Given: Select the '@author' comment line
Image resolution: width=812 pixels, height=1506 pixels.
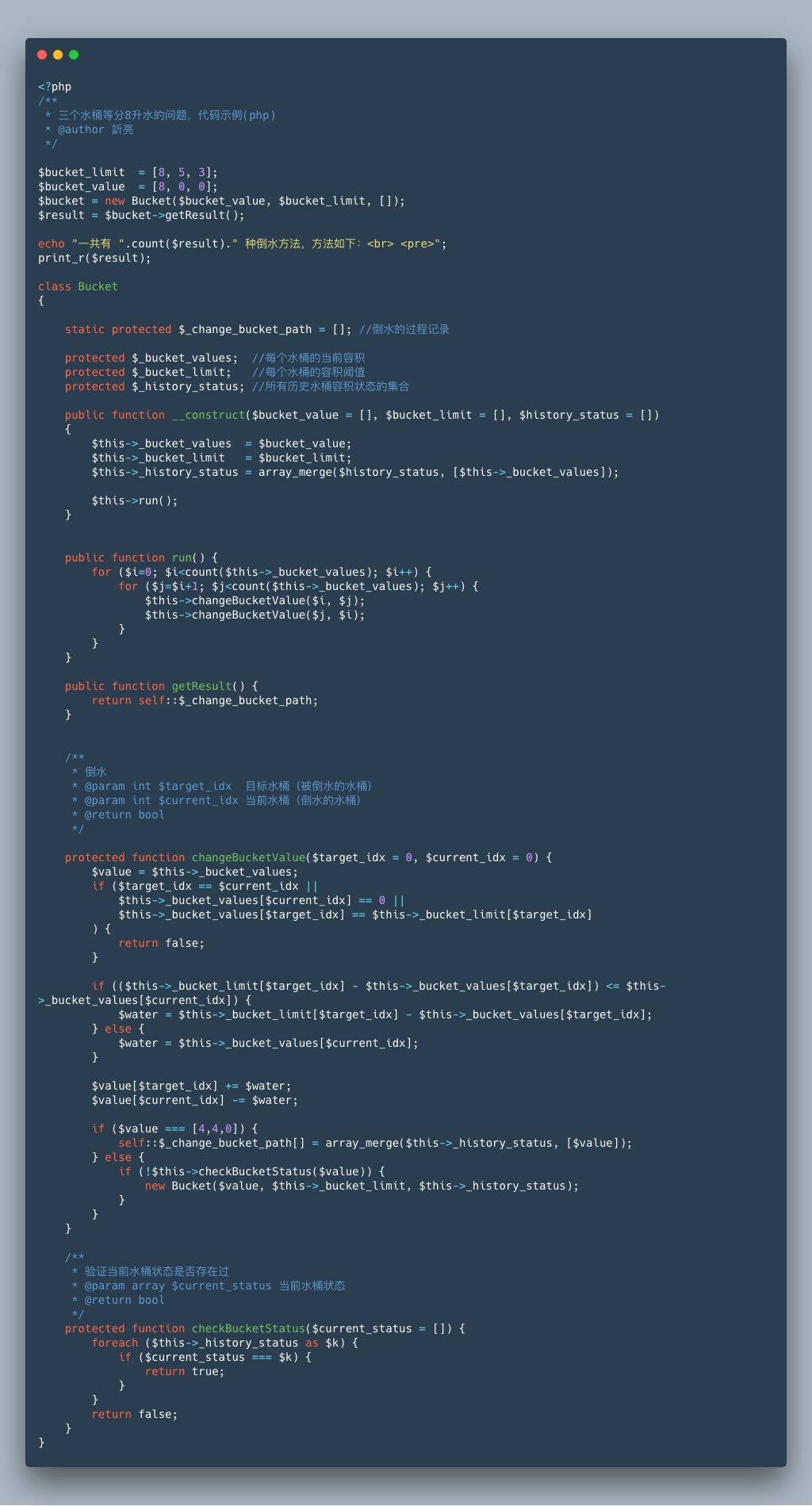Looking at the screenshot, I should point(89,129).
